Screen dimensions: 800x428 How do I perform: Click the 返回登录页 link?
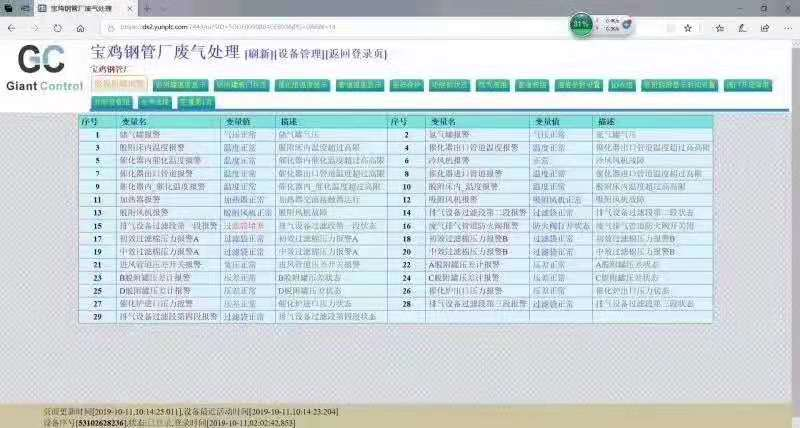356,54
